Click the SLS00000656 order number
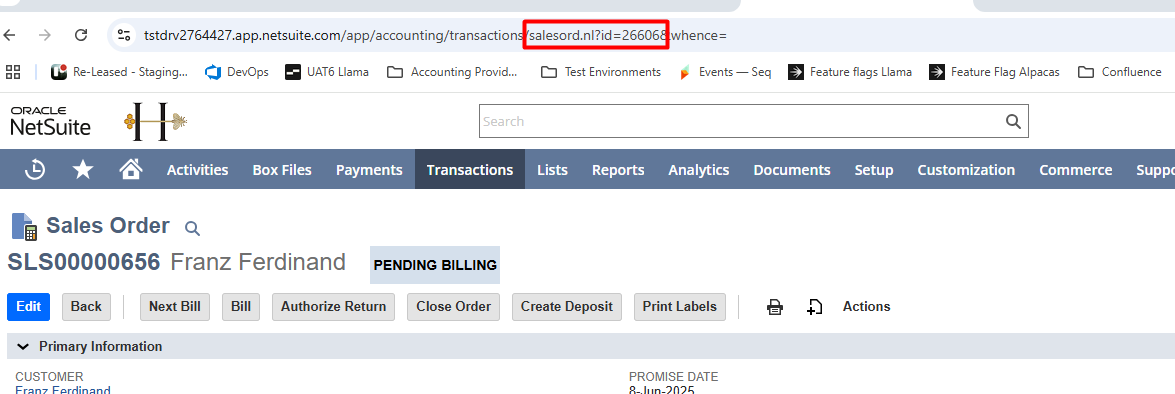 point(84,262)
